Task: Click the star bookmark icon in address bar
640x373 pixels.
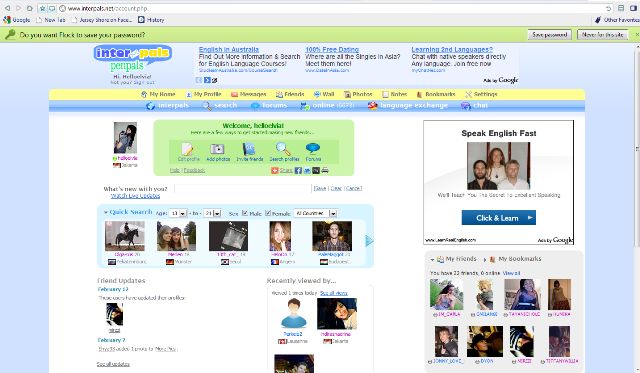Action: point(42,8)
